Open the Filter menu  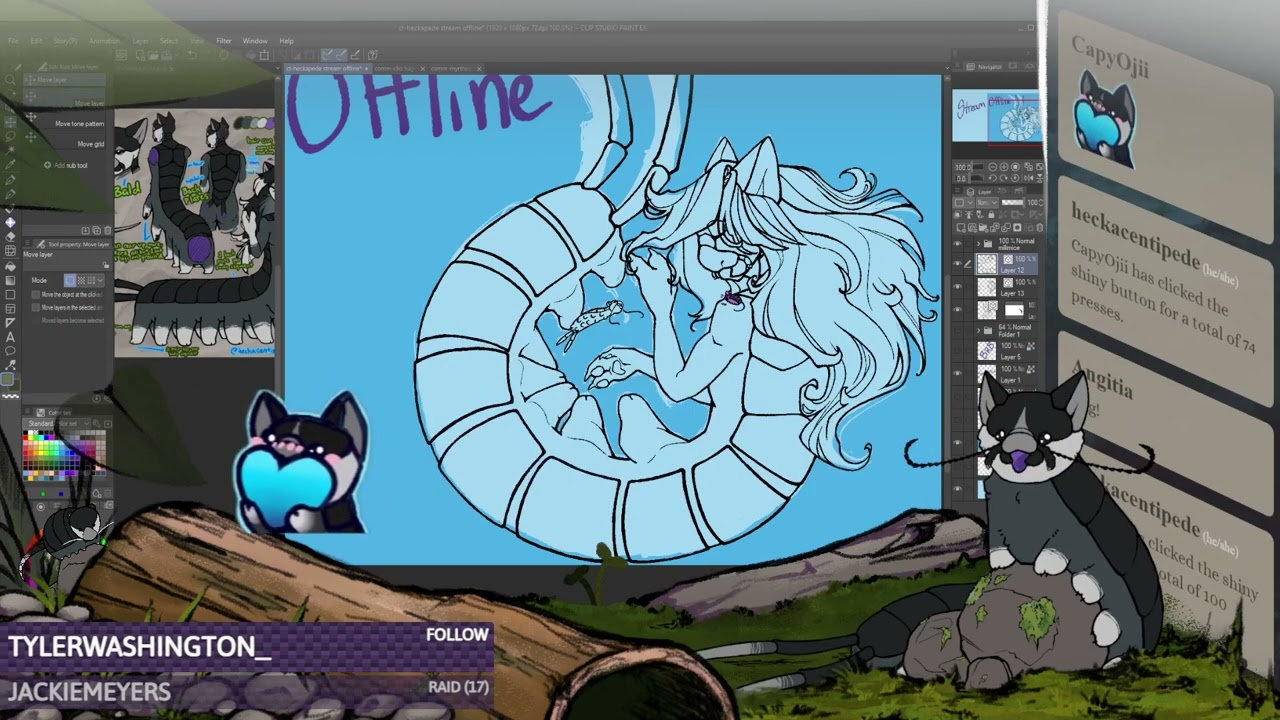(224, 41)
